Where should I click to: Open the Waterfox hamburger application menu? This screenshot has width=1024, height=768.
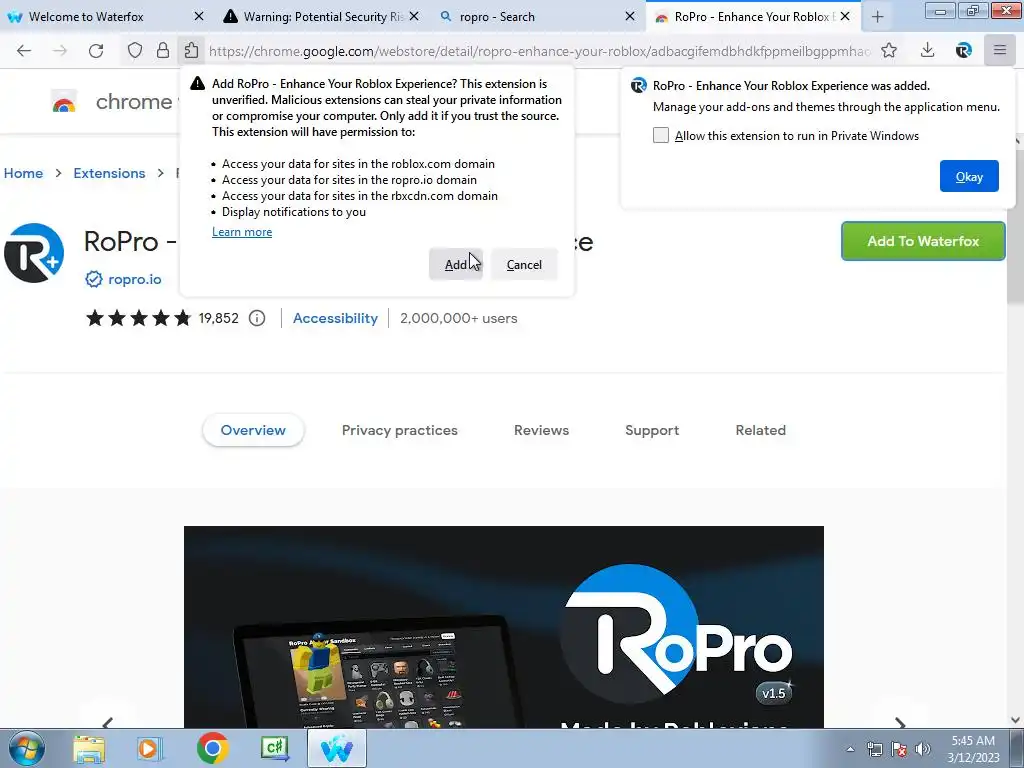(x=999, y=50)
